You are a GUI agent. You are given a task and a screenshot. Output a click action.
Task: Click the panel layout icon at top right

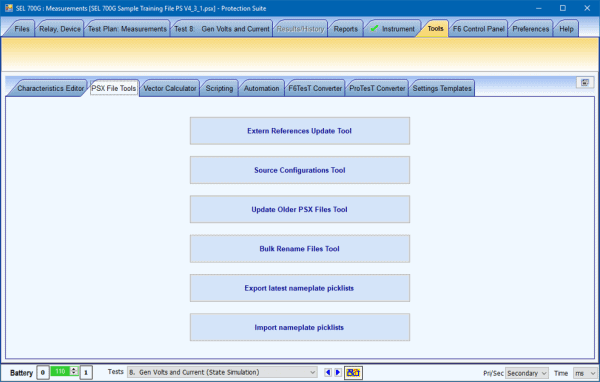(x=585, y=82)
